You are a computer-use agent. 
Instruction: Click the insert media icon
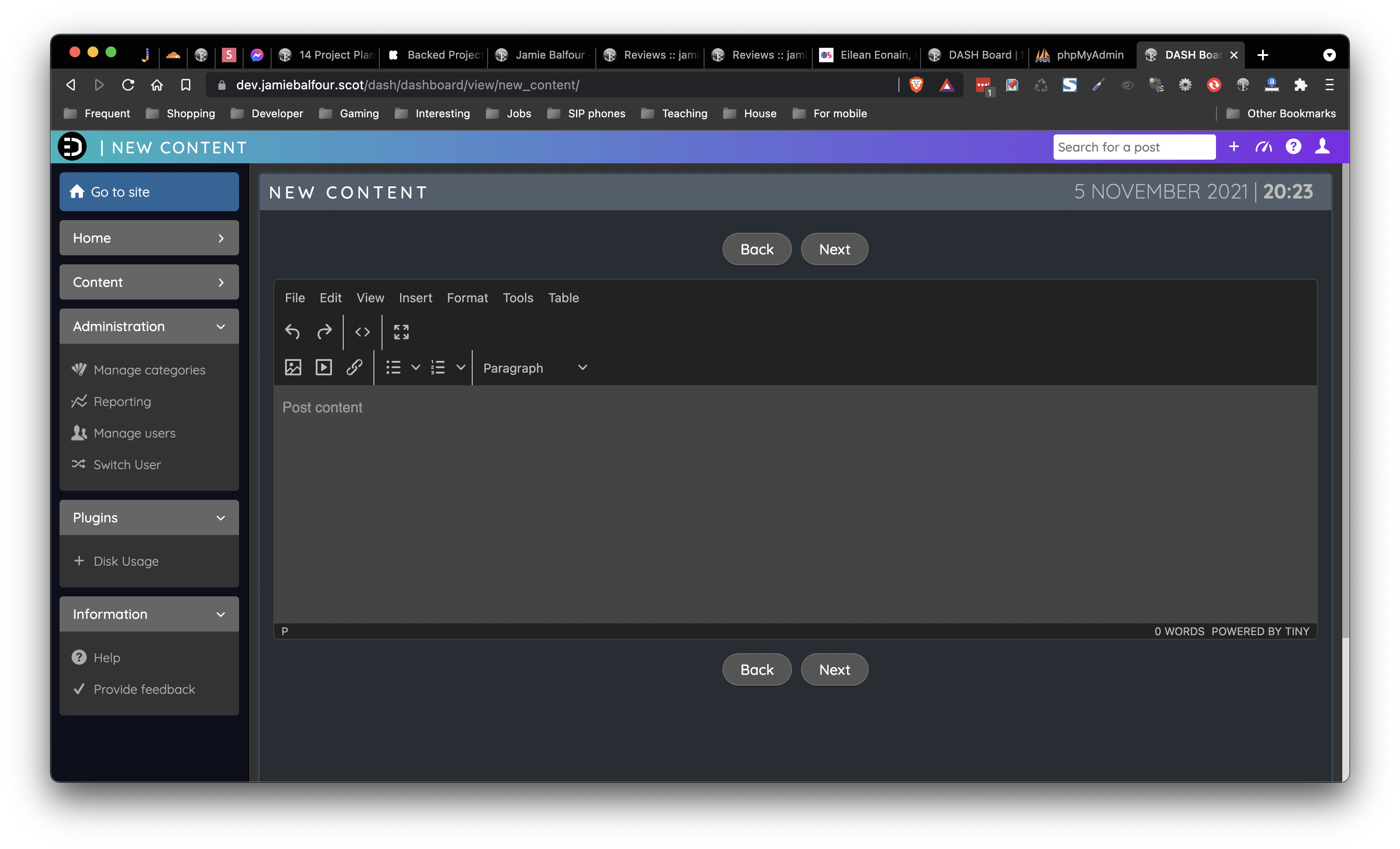(x=323, y=367)
